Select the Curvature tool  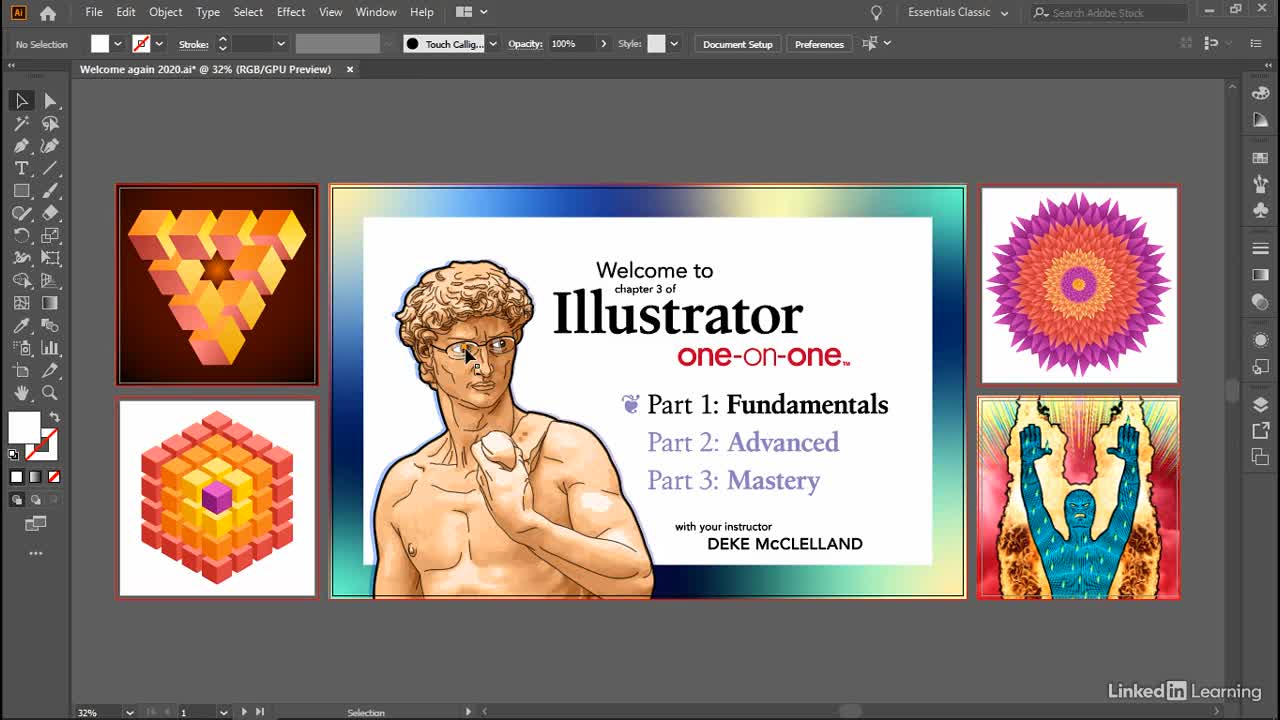click(50, 146)
